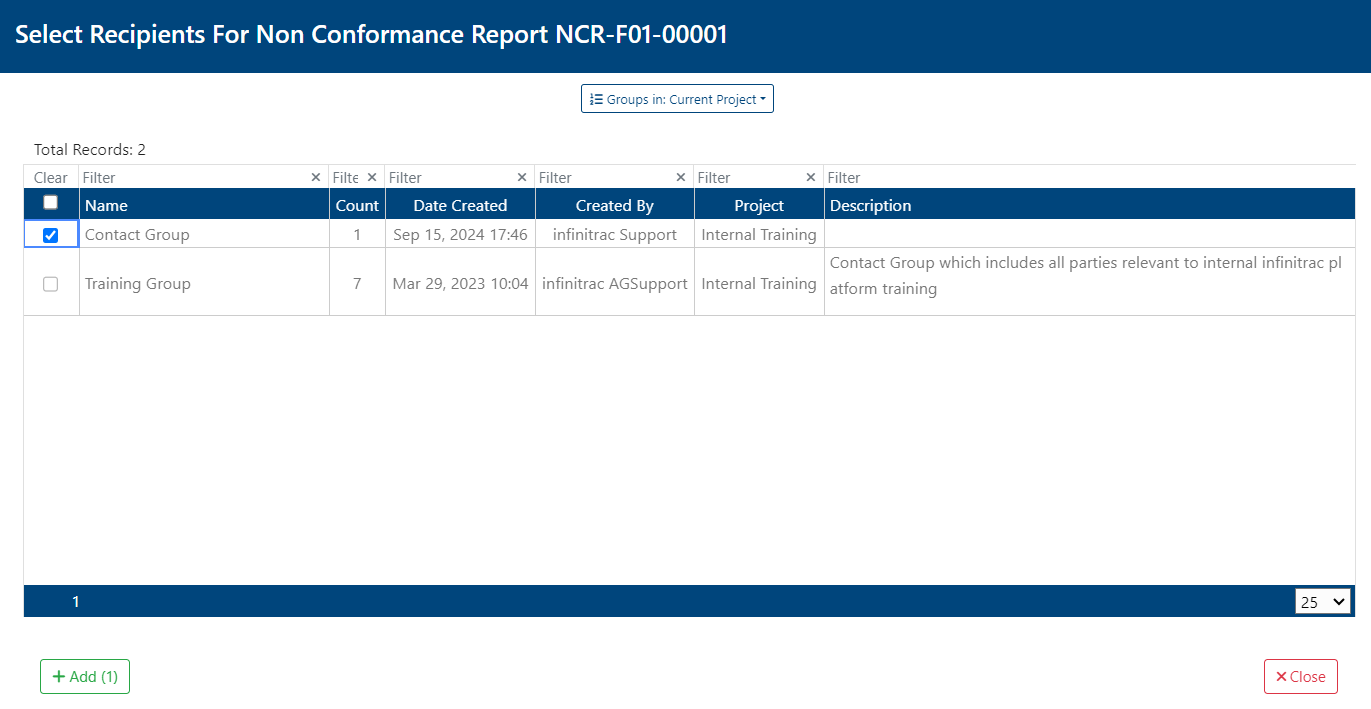Focus the Date Created filter input

(451, 177)
